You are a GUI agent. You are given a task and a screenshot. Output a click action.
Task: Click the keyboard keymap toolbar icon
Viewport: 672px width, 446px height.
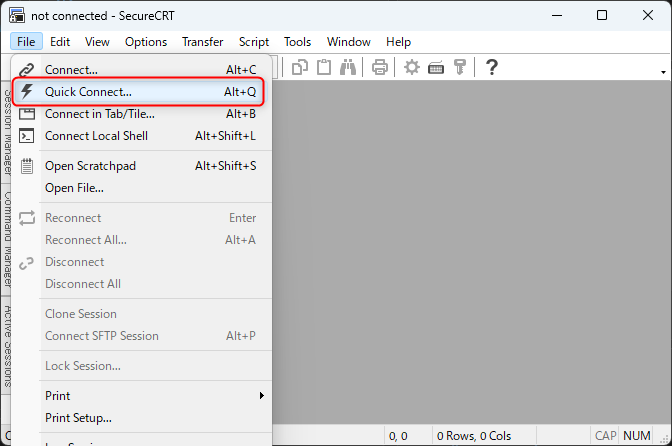[436, 68]
